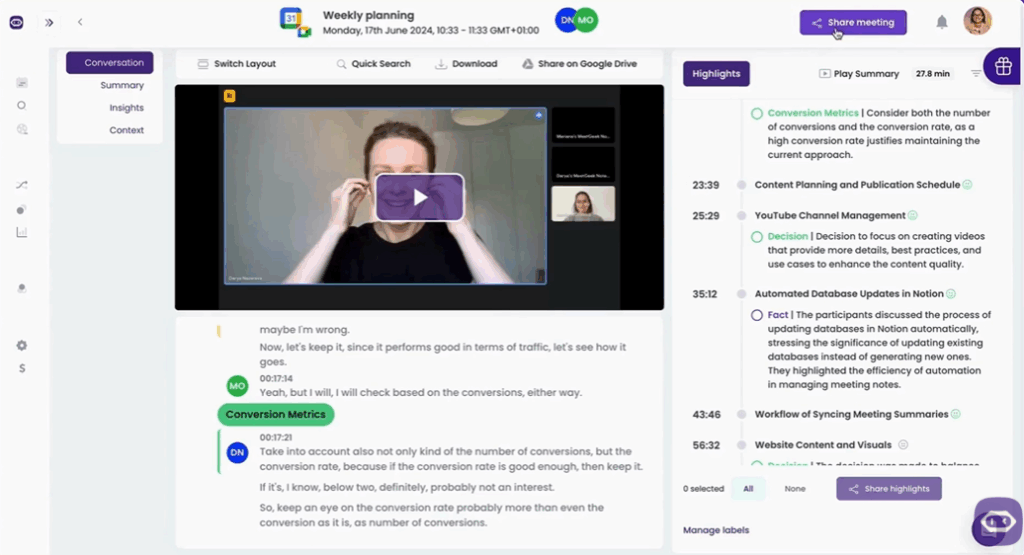Jump to 23:39 Content Planning timeline marker
1024x555 pixels.
tap(741, 185)
